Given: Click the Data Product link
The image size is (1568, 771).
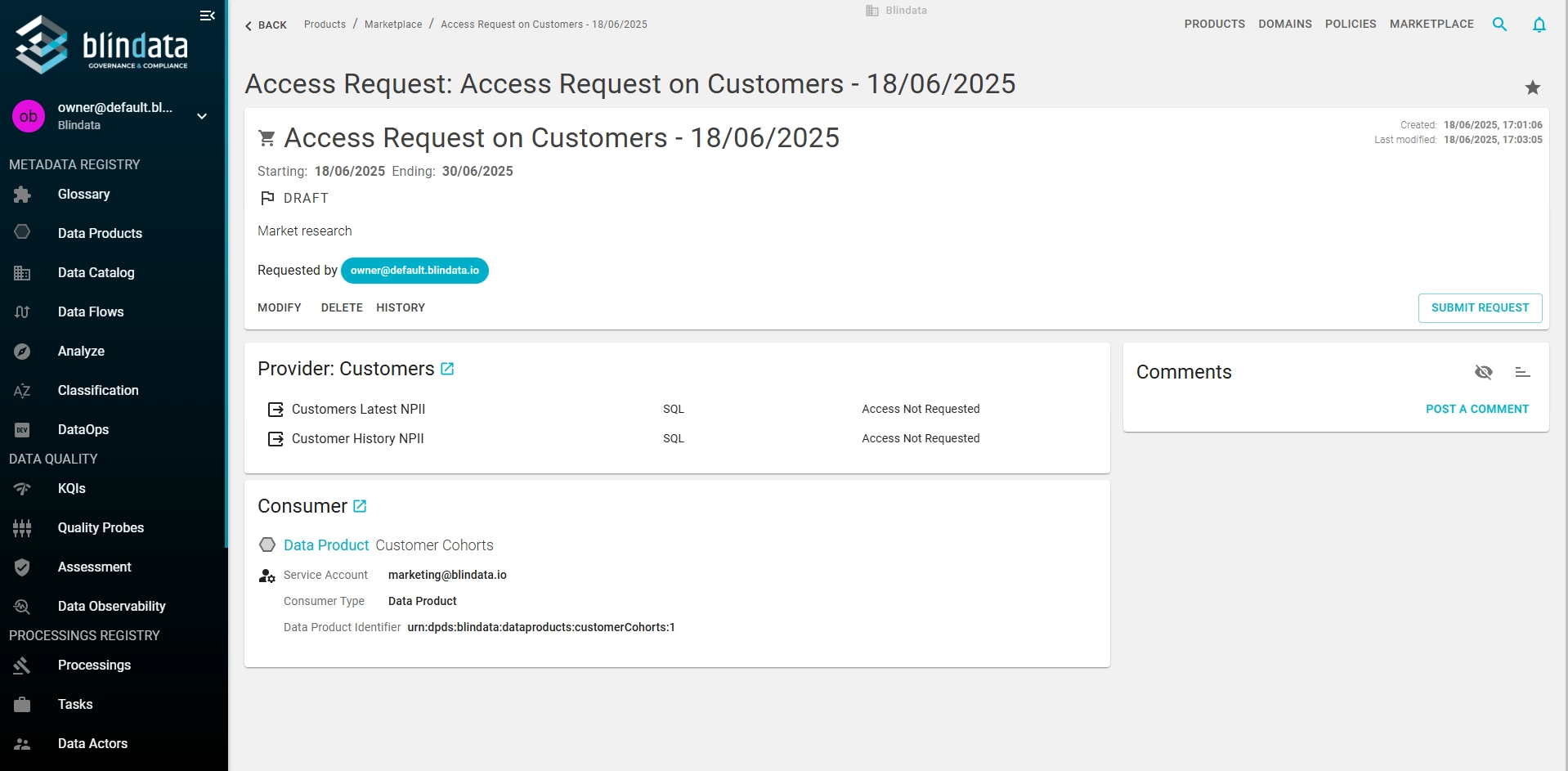Looking at the screenshot, I should 326,545.
